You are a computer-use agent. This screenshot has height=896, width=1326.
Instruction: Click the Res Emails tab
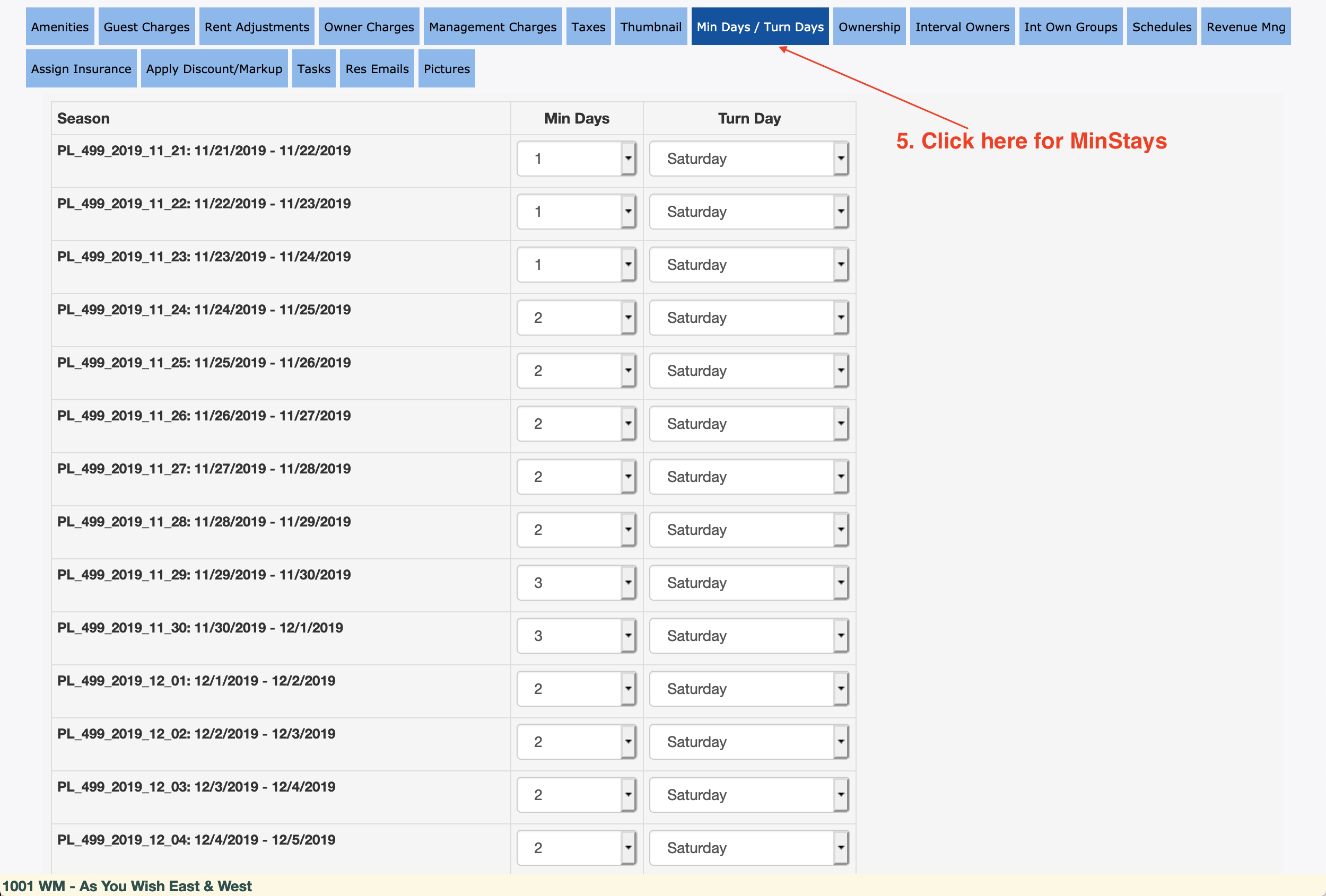[377, 69]
